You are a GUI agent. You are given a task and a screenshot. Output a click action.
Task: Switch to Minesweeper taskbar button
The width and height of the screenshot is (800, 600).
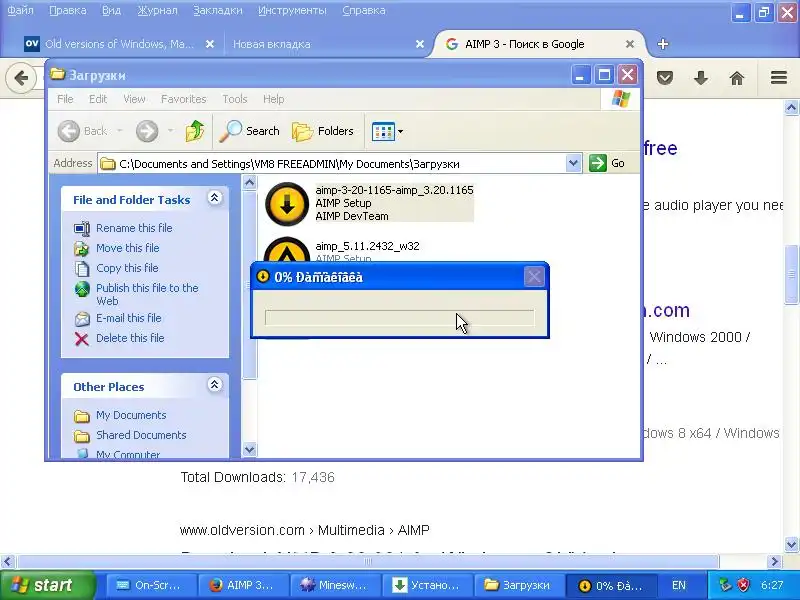[x=335, y=585]
